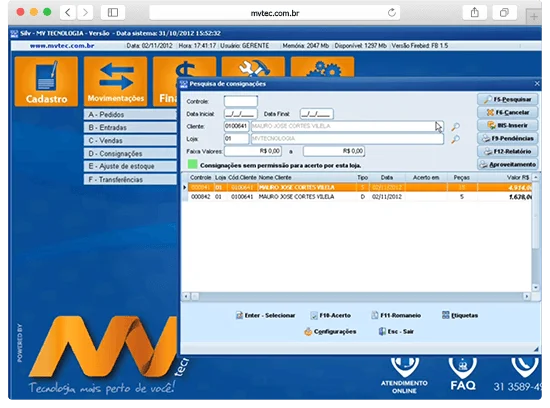550x408 pixels.
Task: Click the Aproveitamento button
Action: (508, 165)
